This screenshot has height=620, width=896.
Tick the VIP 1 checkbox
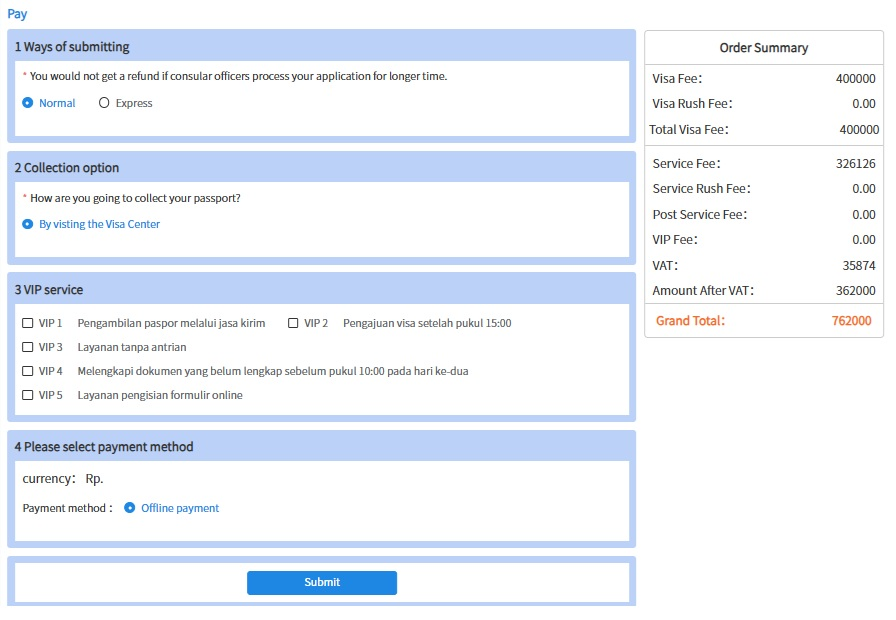(x=28, y=323)
